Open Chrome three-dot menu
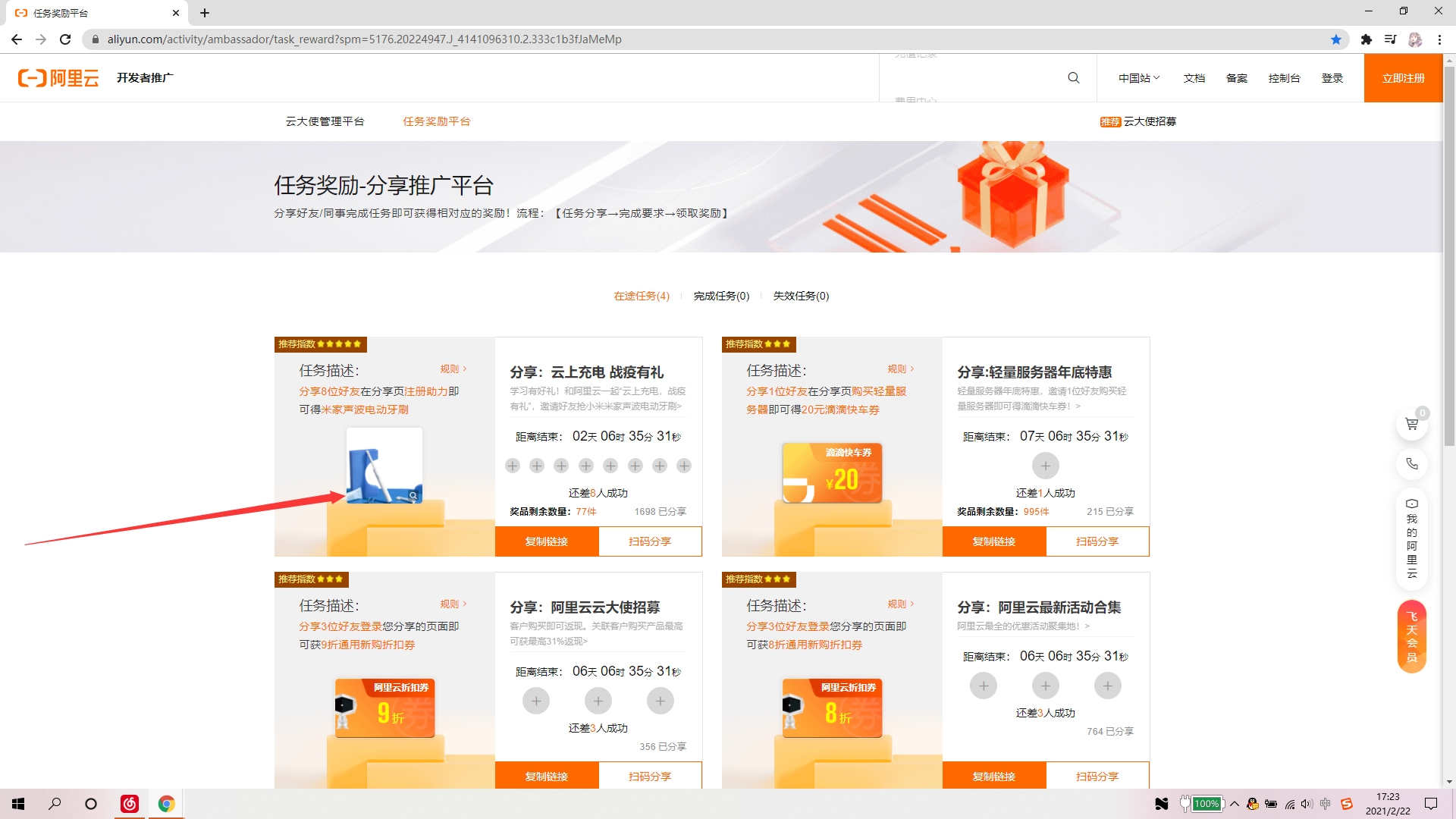 click(1439, 39)
